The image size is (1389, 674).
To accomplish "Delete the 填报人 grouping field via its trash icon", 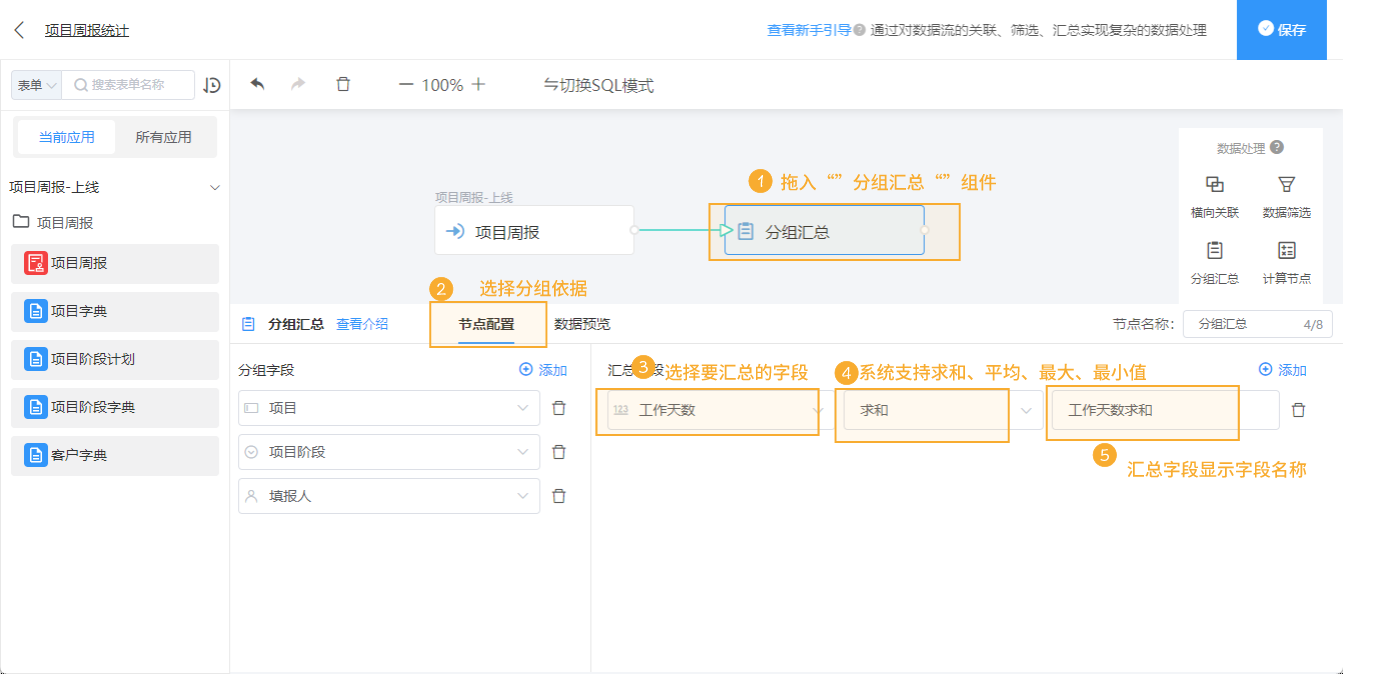I will tap(558, 495).
